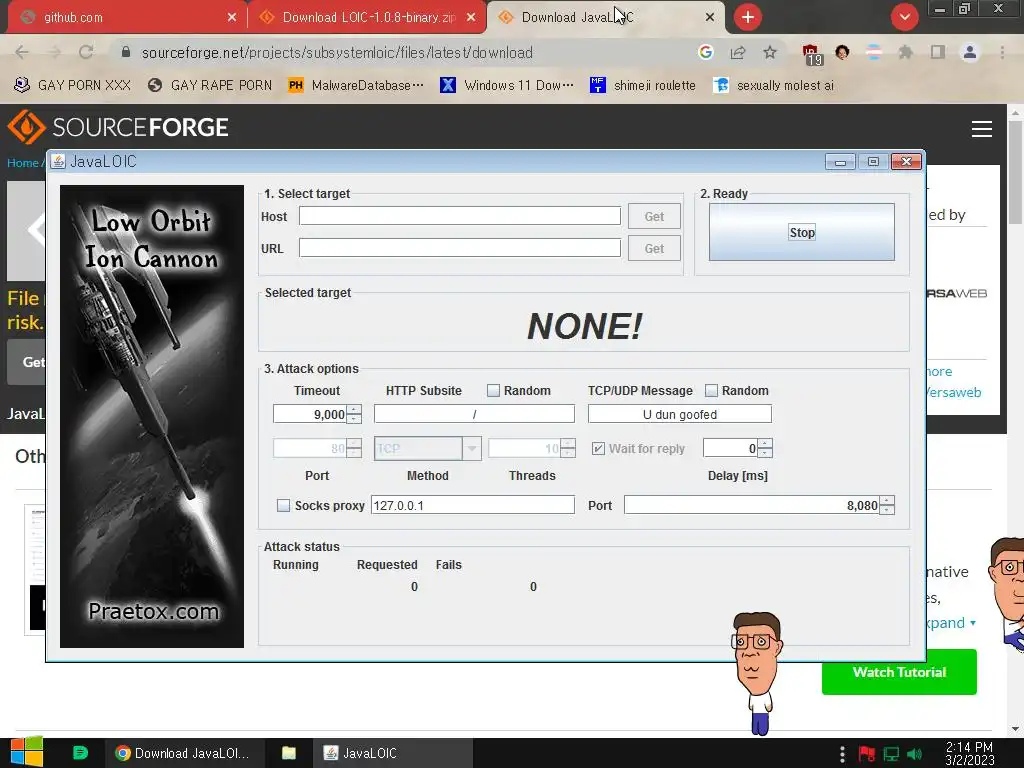
Task: Click the browser address bar URL
Action: point(337,52)
